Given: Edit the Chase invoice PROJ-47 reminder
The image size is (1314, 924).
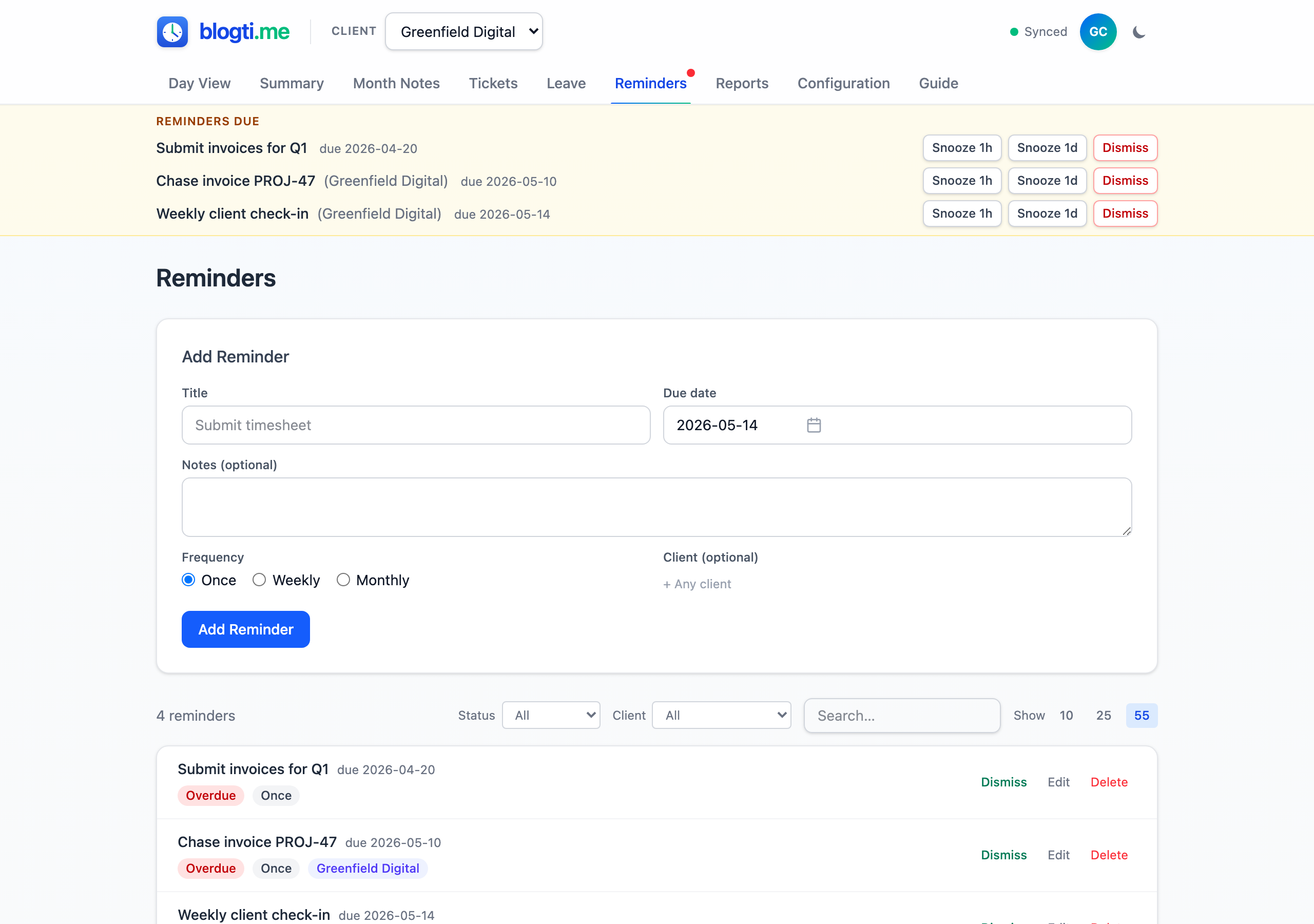Looking at the screenshot, I should click(1058, 855).
